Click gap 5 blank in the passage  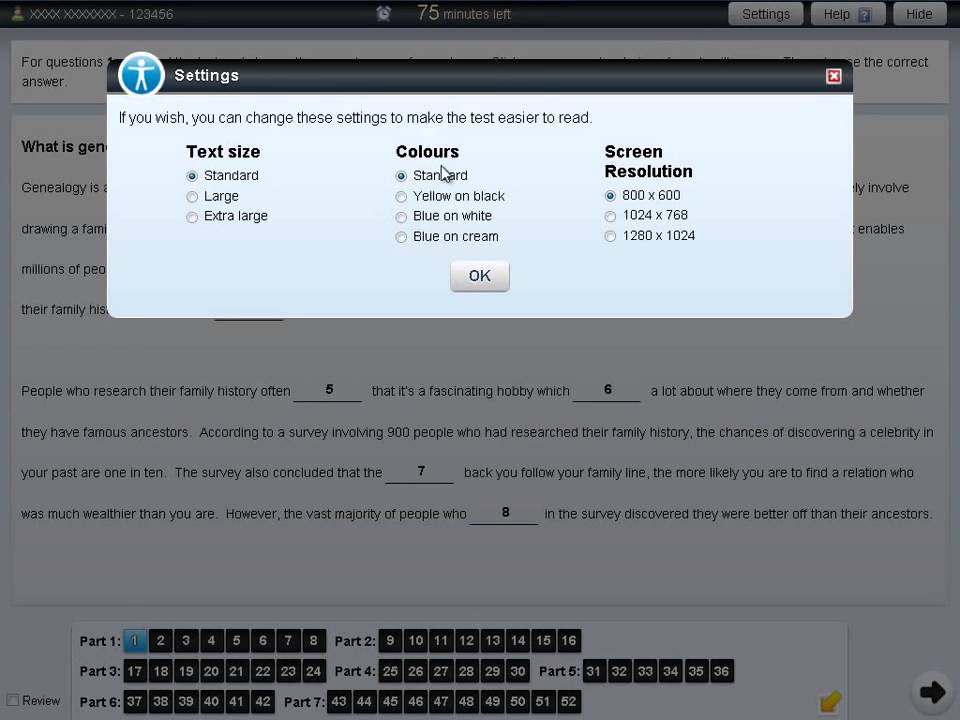(x=328, y=391)
